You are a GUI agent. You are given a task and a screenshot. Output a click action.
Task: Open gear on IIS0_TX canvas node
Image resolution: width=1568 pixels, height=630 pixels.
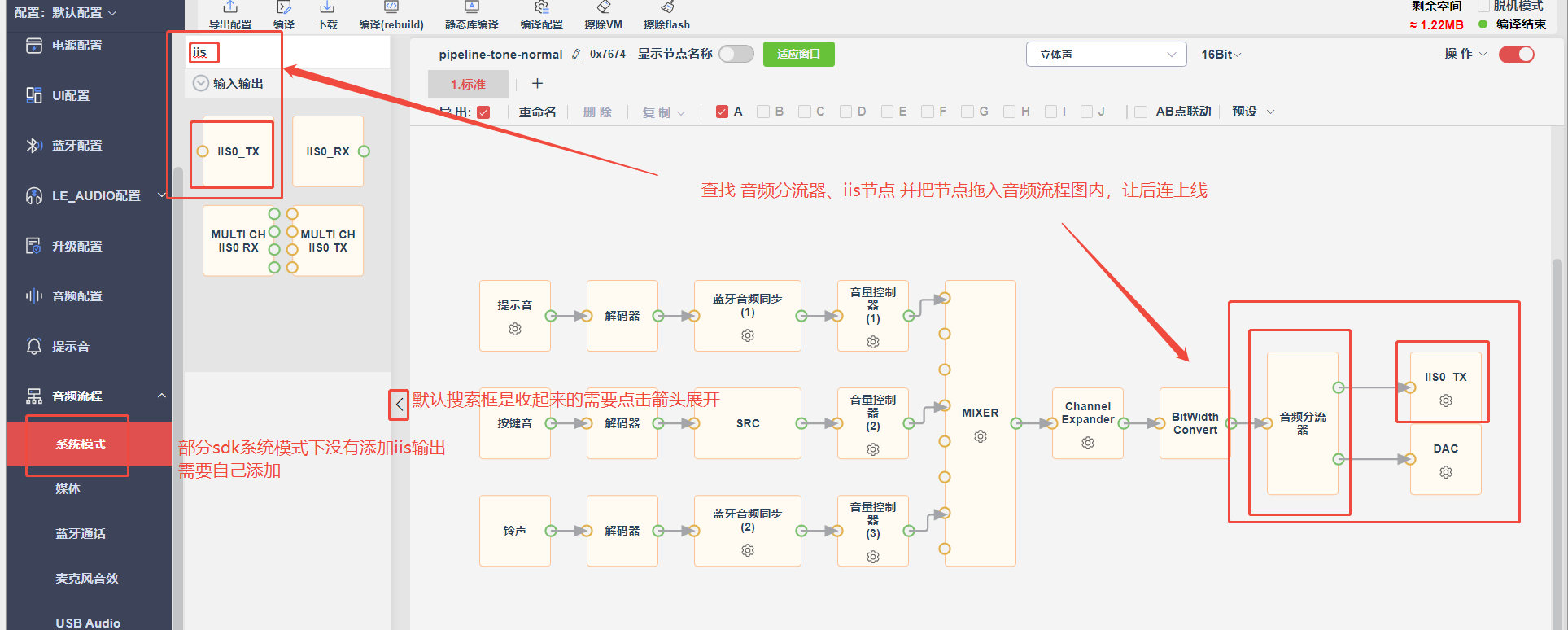click(1446, 400)
